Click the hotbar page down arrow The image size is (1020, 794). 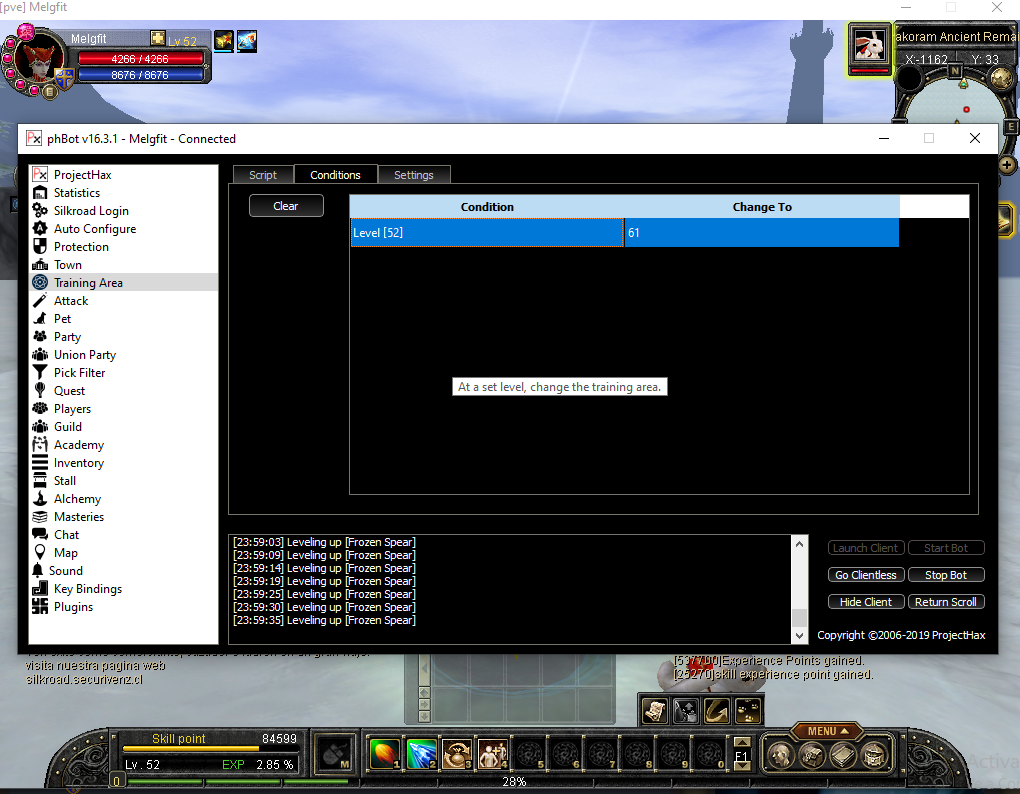[x=741, y=767]
